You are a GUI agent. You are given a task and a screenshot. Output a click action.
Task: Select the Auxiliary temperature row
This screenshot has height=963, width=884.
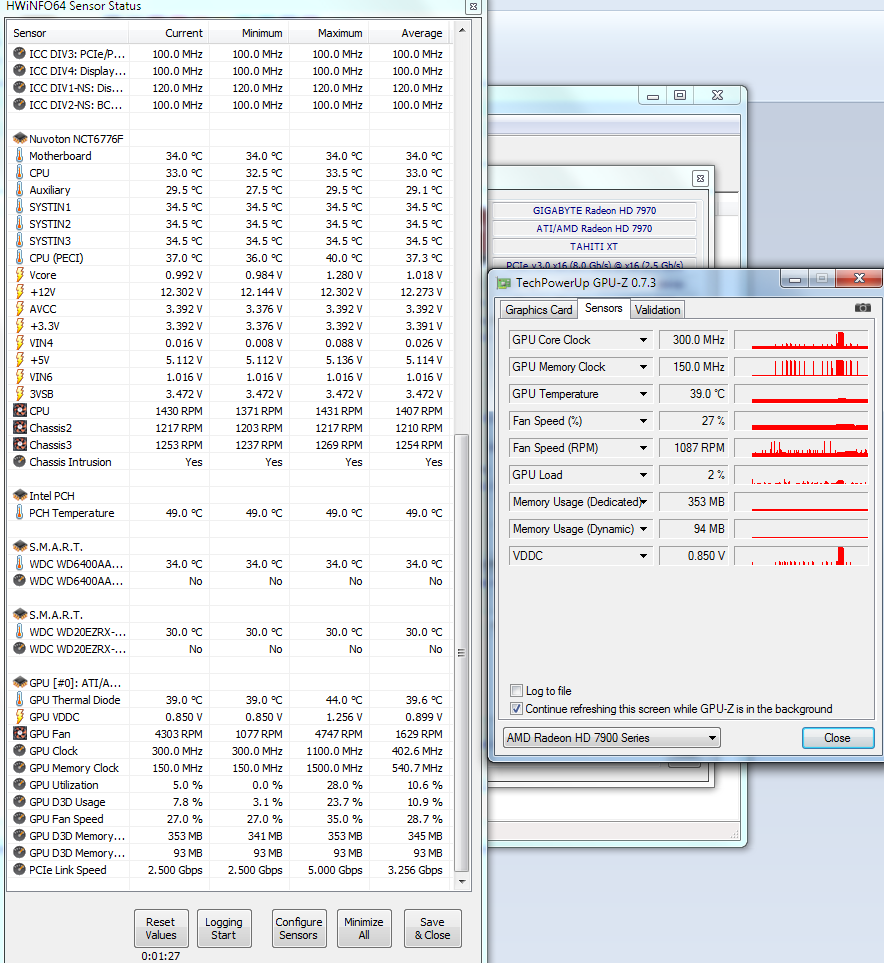pyautogui.click(x=230, y=190)
